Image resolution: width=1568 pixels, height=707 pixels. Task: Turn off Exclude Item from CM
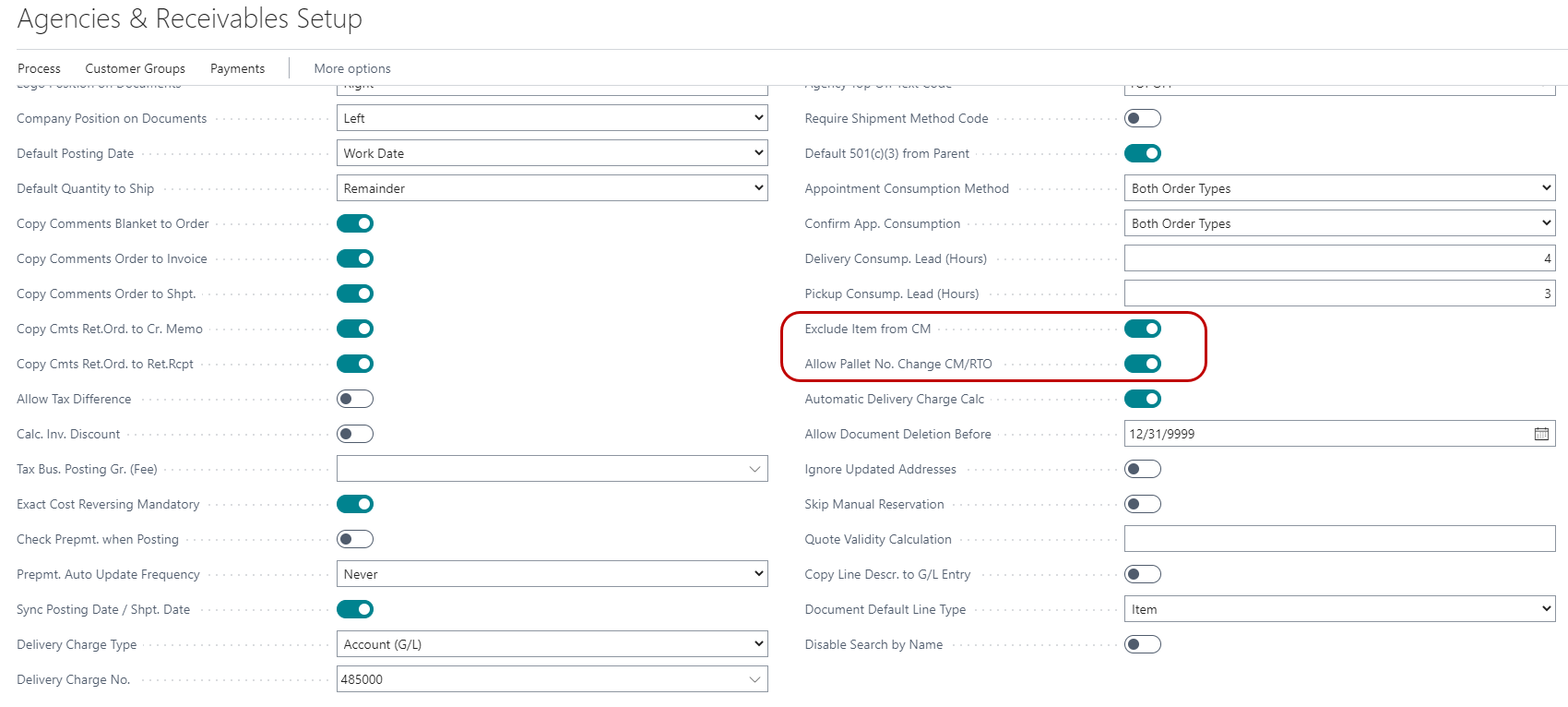(x=1142, y=329)
